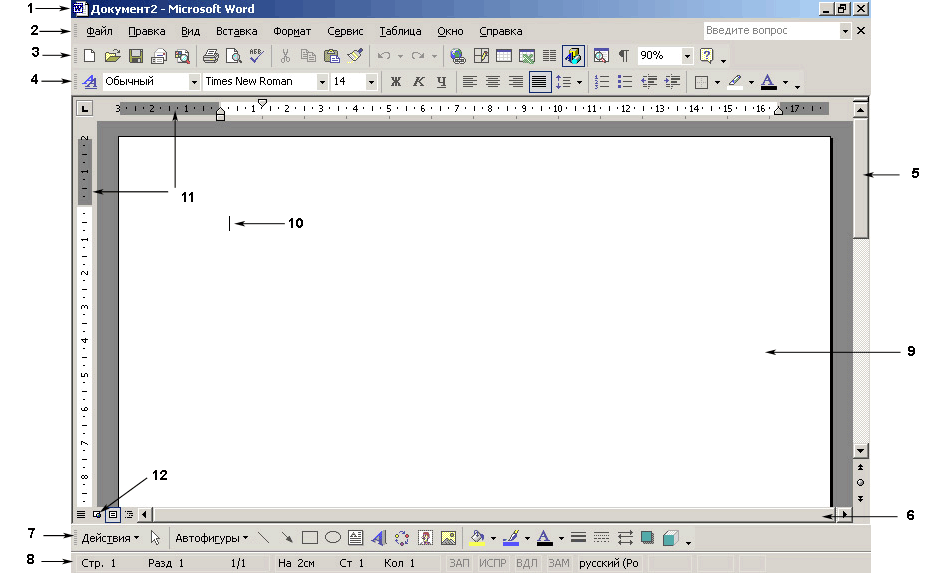Viewport: 942px width, 573px height.
Task: Insert WordArt object
Action: tap(379, 538)
